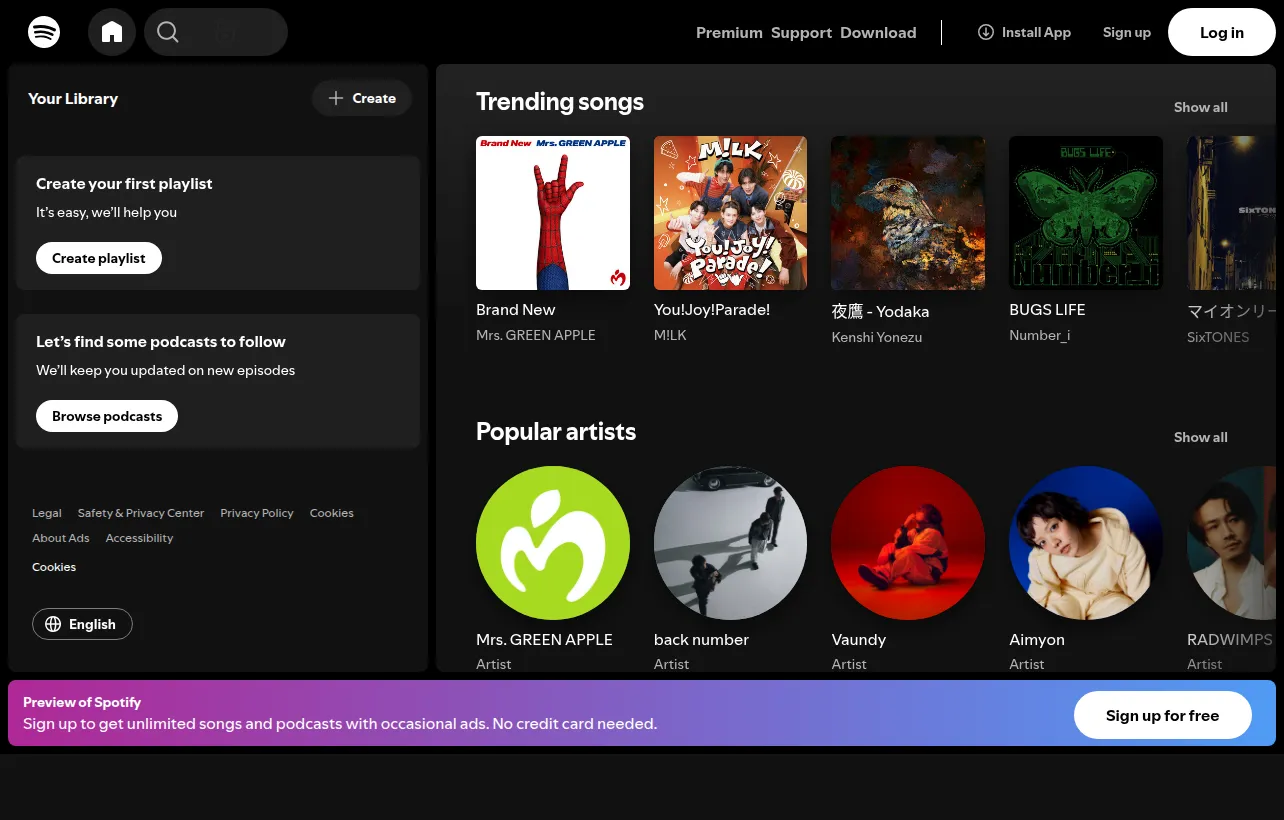Open the Premium menu item
1284x820 pixels.
pyautogui.click(x=729, y=32)
